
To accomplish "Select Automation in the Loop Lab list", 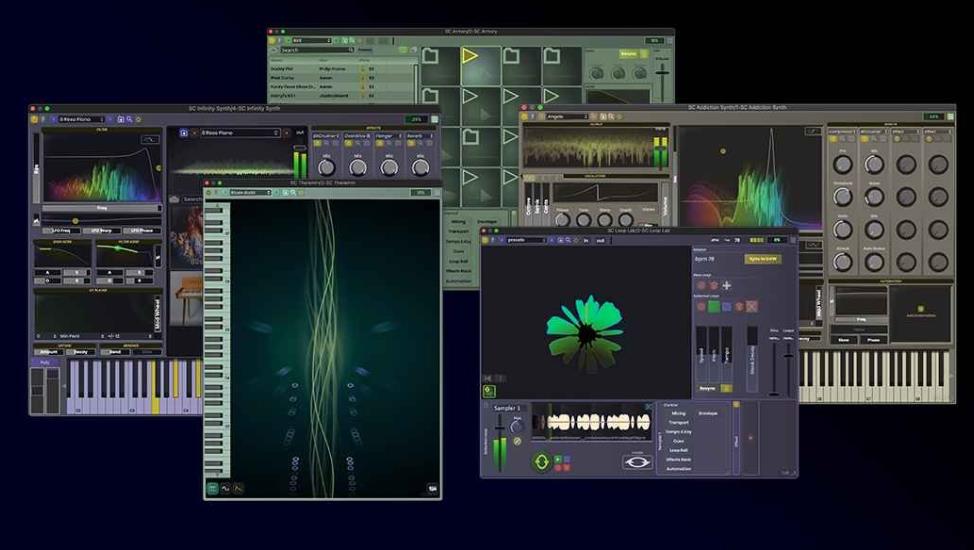I will point(679,468).
